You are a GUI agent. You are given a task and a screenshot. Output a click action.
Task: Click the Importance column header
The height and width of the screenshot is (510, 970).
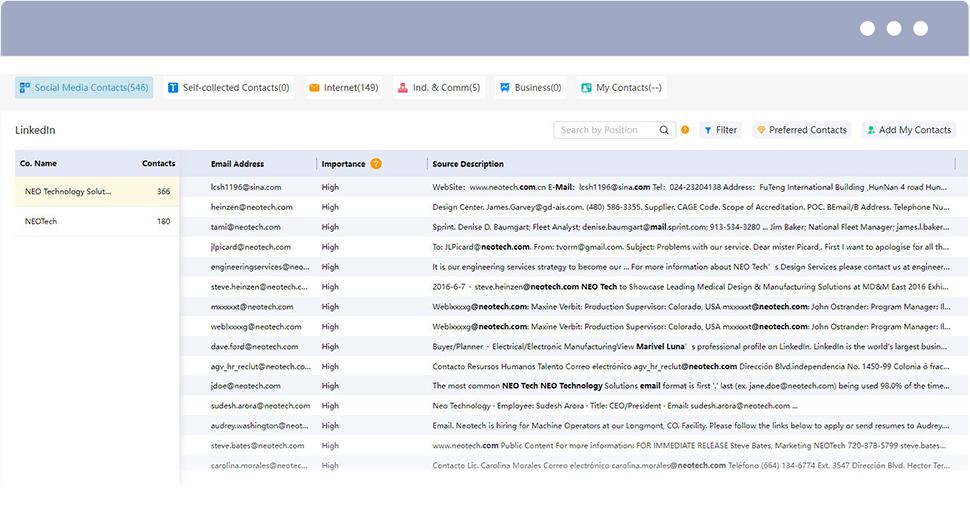pos(343,164)
